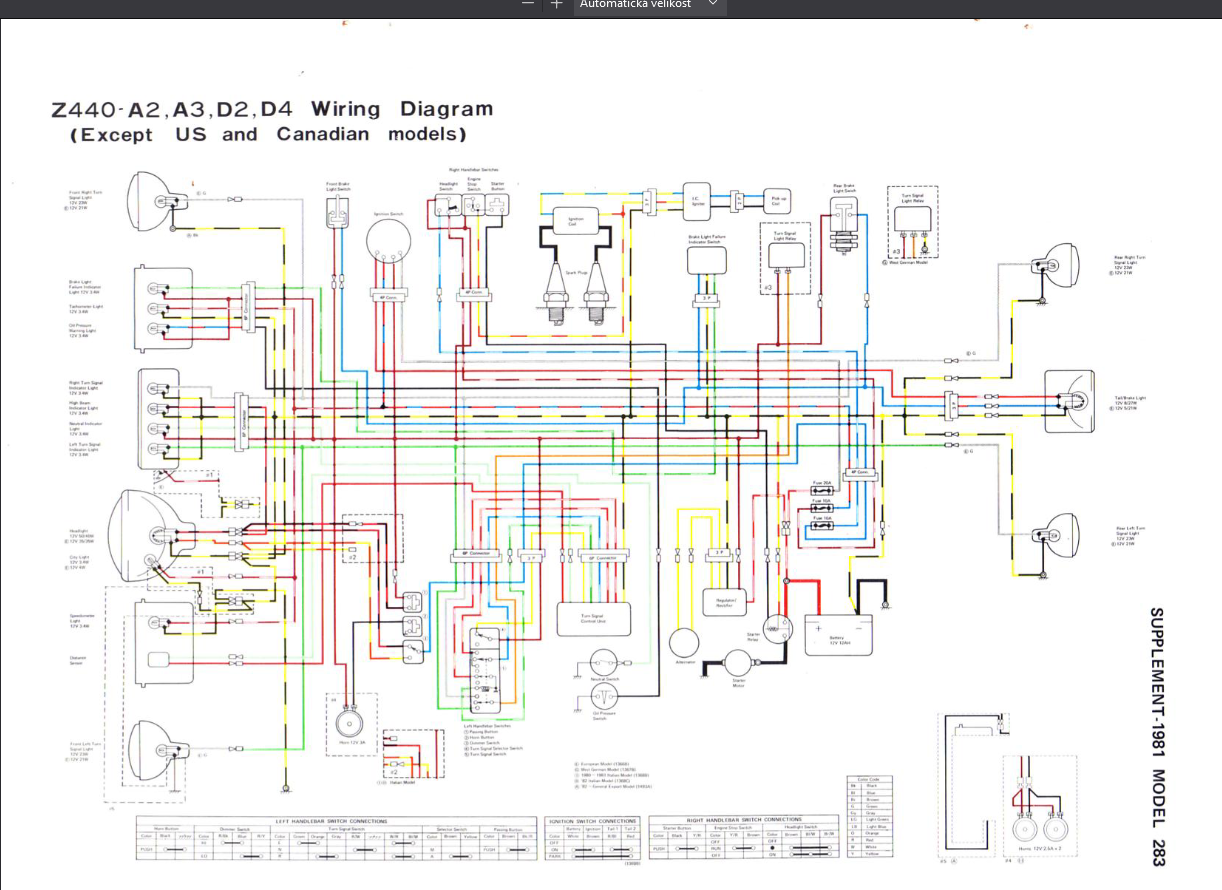Click the Fuse 20A symbol
The height and width of the screenshot is (890, 1222).
822,492
